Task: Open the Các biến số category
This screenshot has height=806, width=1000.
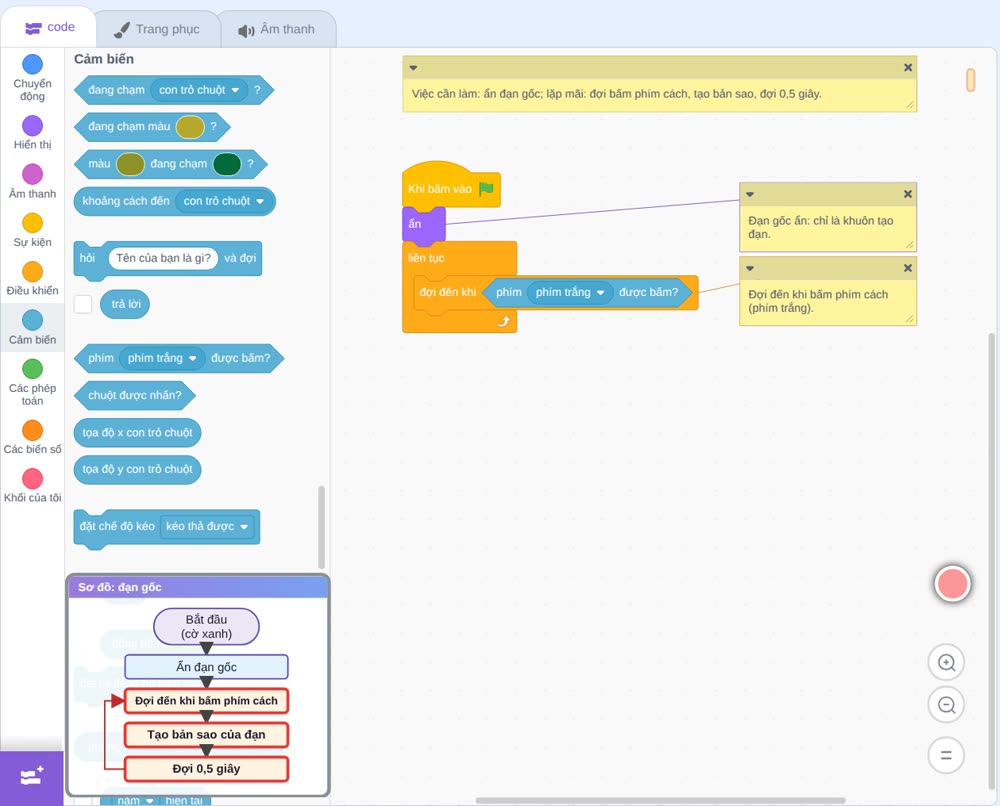Action: tap(33, 437)
